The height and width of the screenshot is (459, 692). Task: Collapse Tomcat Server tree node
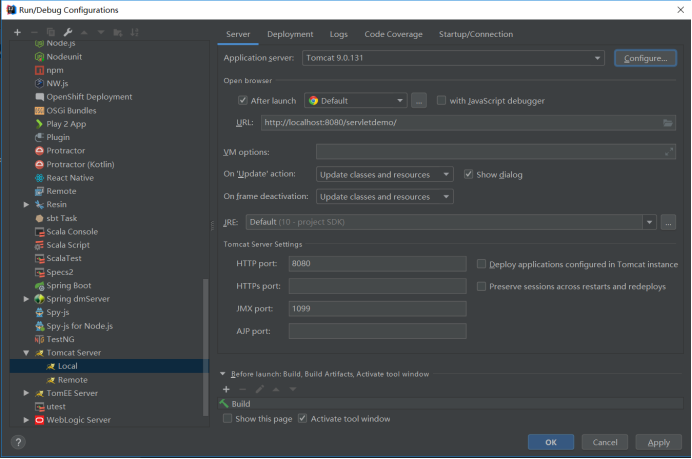[26, 353]
